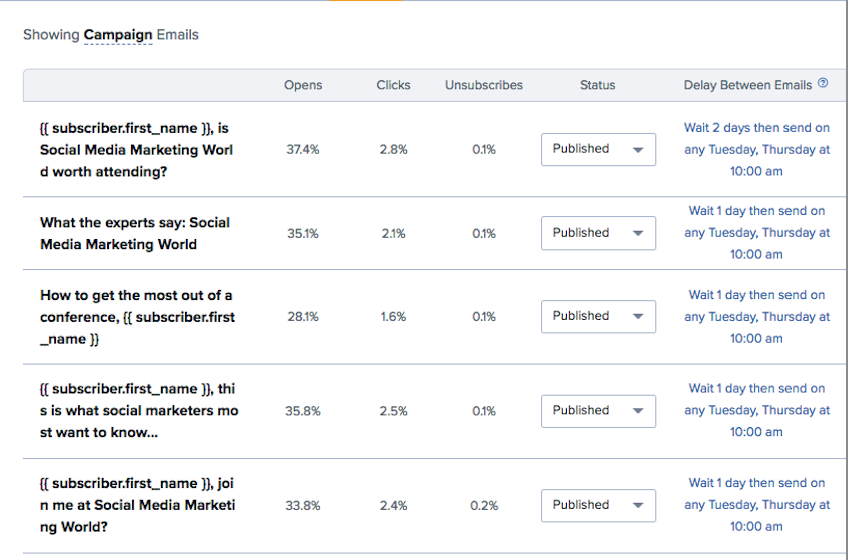The width and height of the screenshot is (848, 560).
Task: Open Status dropdown for first email row
Action: point(598,149)
